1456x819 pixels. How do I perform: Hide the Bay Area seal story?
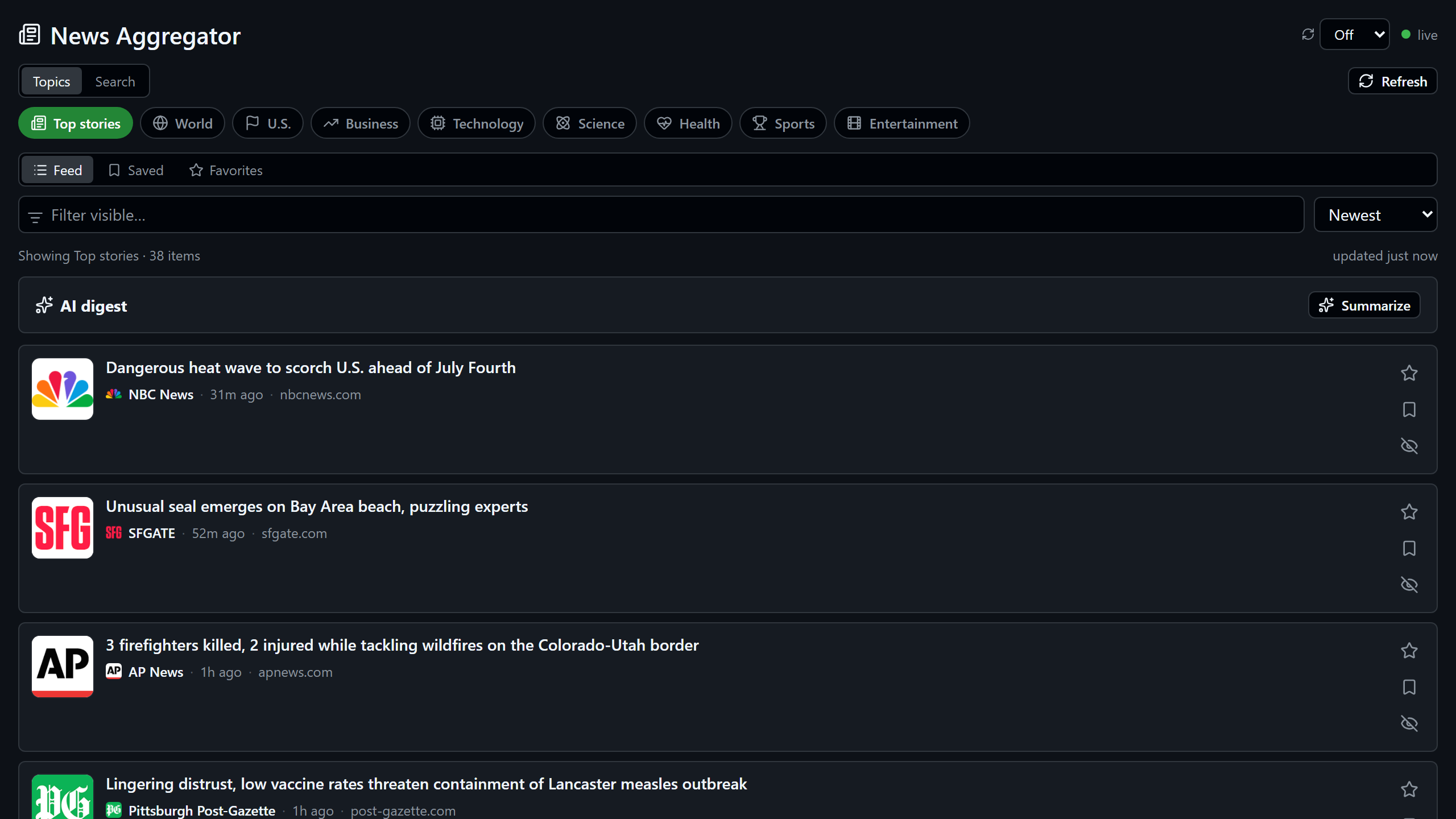(1409, 585)
